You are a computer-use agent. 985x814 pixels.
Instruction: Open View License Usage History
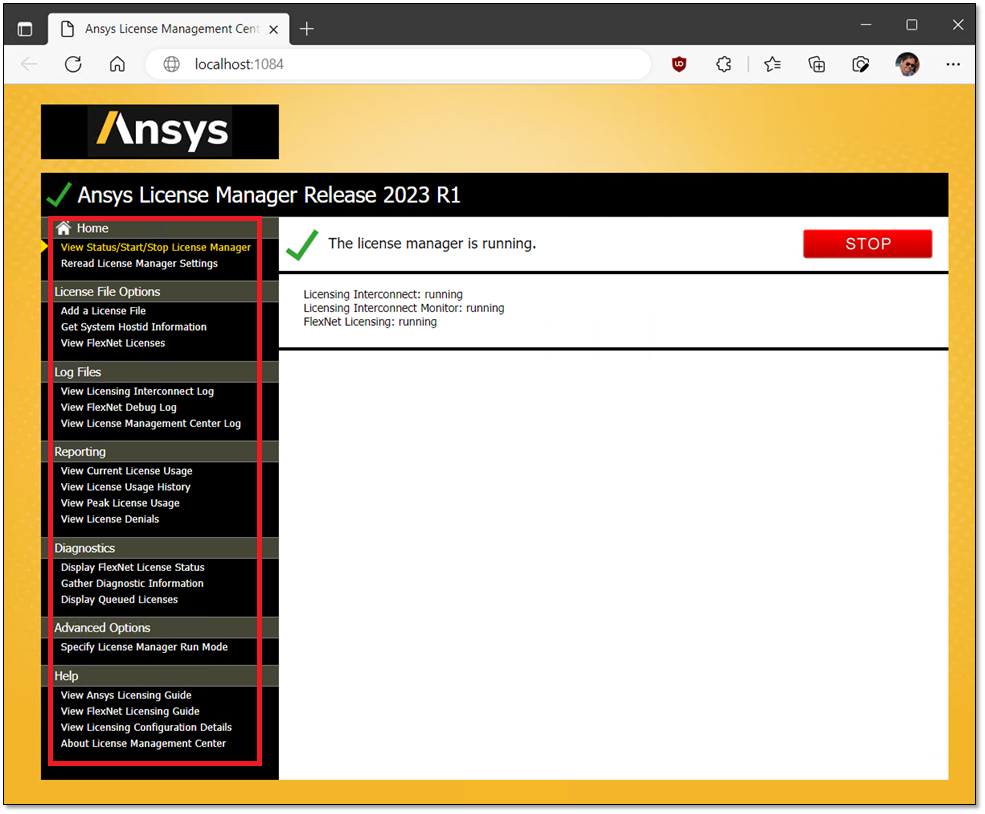coord(126,487)
